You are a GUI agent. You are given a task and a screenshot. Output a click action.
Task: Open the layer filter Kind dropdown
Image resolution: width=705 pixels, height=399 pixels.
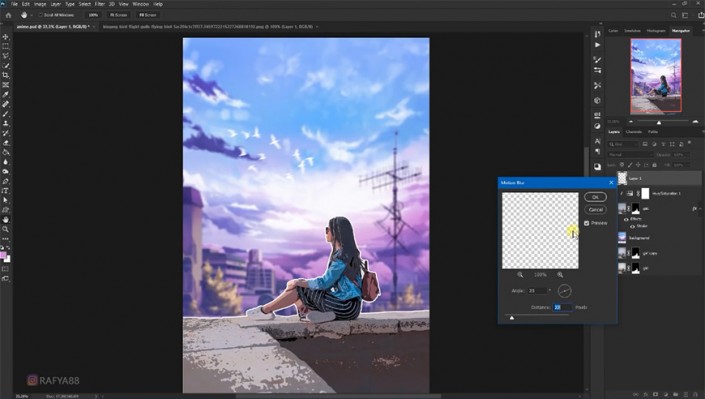[x=623, y=144]
